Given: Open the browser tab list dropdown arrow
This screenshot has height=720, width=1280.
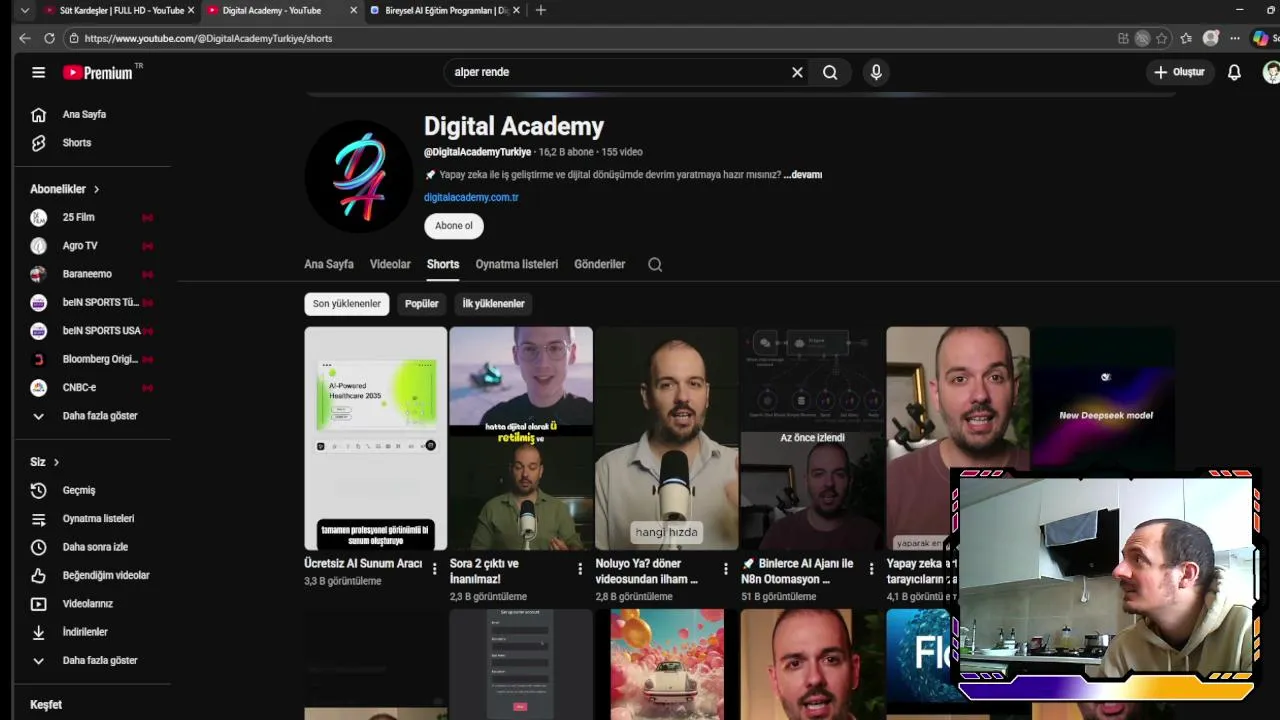Looking at the screenshot, I should tap(25, 10).
